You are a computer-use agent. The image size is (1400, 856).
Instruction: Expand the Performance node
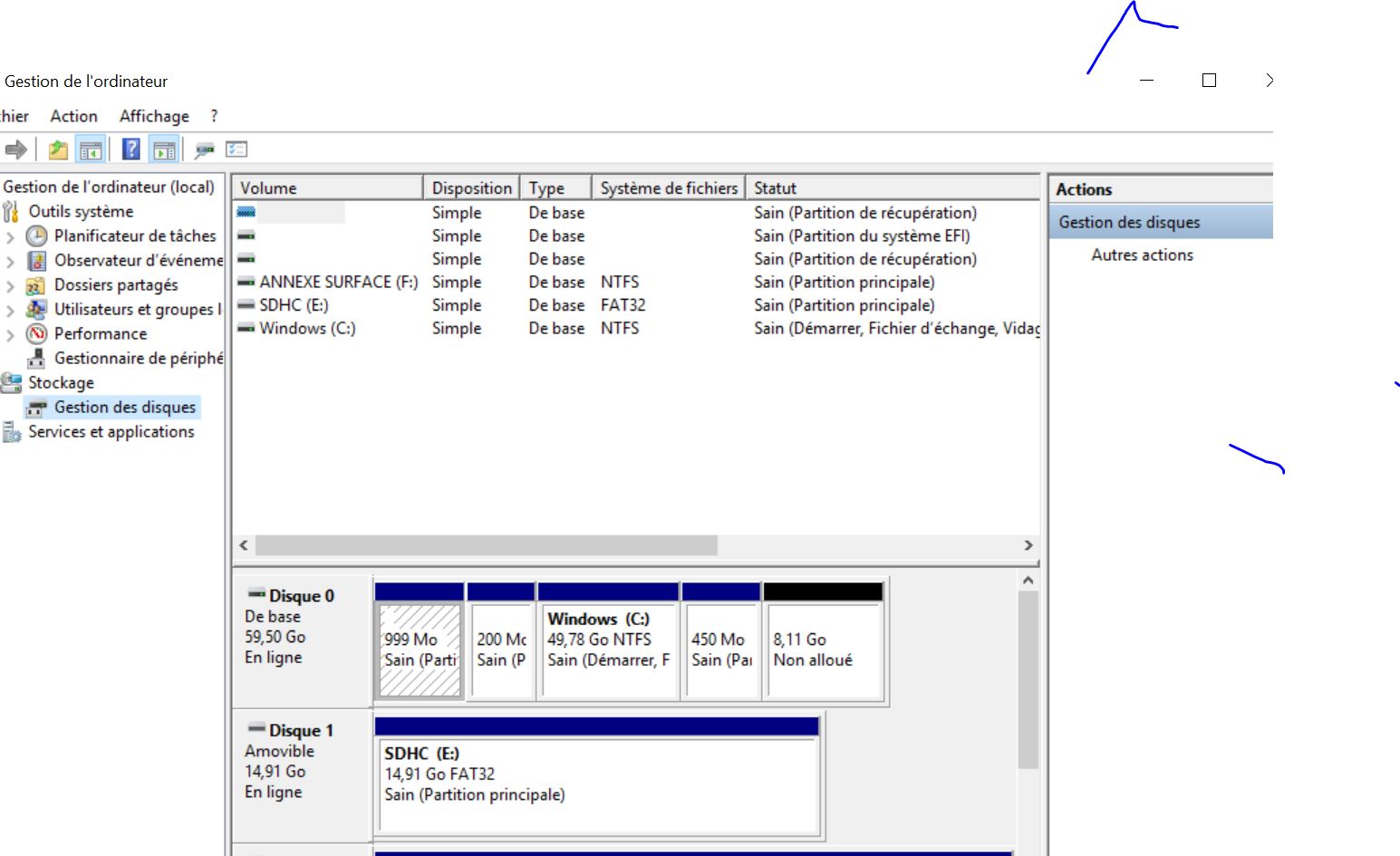coord(10,335)
